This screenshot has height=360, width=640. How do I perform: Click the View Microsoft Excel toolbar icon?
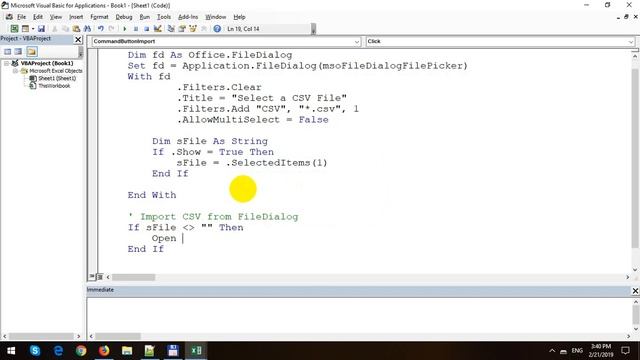pos(14,29)
